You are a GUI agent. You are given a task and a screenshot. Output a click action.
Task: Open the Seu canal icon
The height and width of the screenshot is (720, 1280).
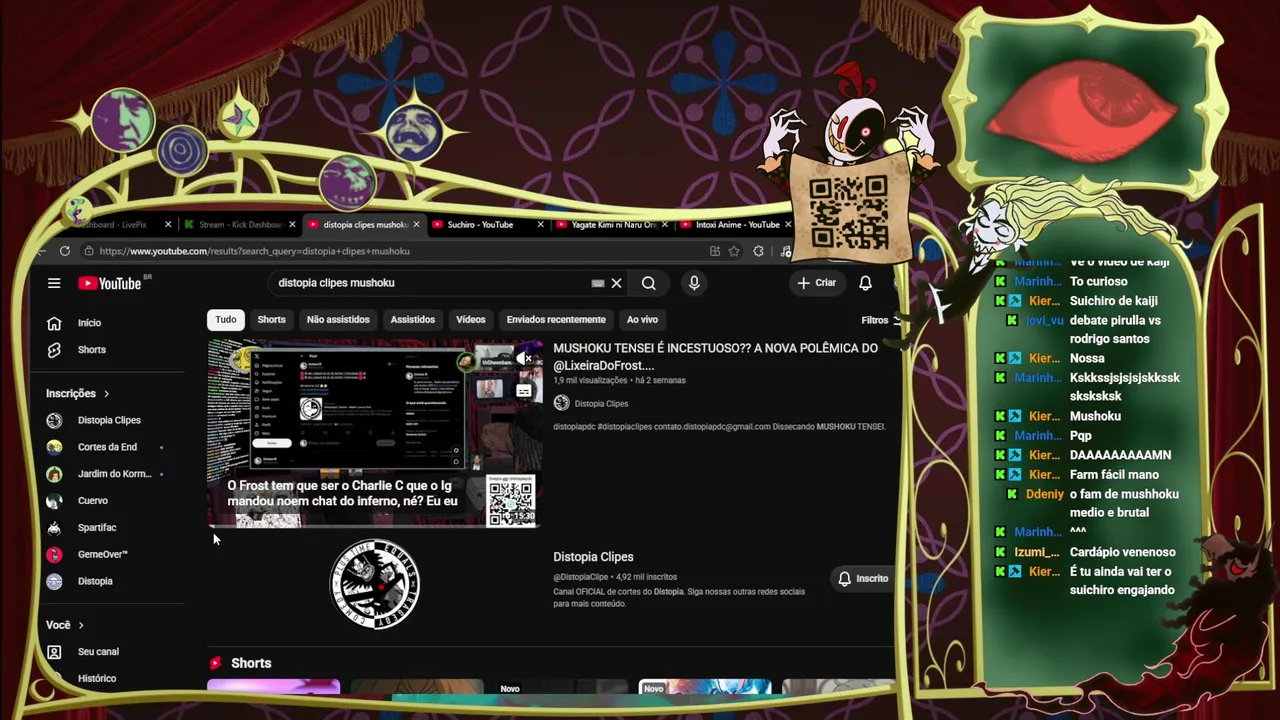coord(54,652)
